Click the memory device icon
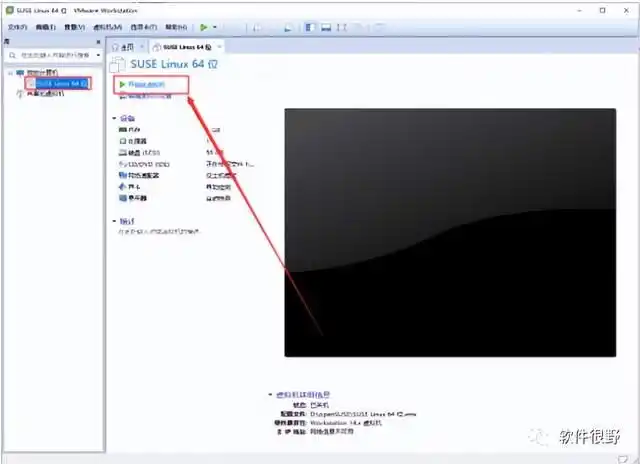The image size is (640, 464). [x=122, y=129]
